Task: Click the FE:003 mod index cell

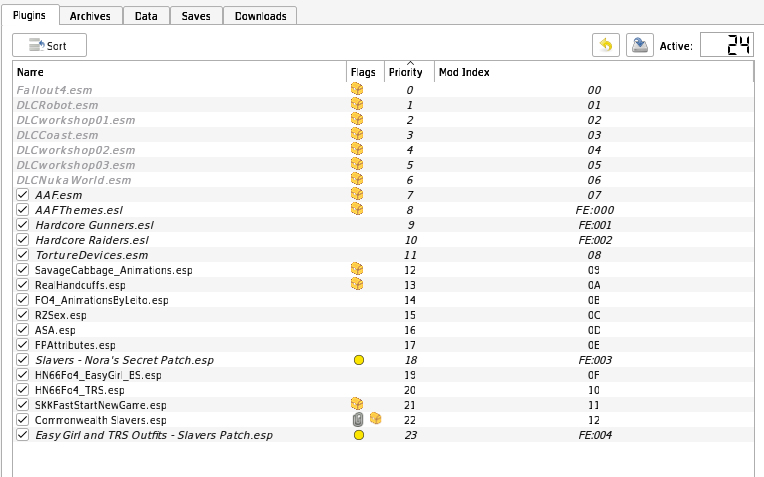Action: tap(594, 360)
